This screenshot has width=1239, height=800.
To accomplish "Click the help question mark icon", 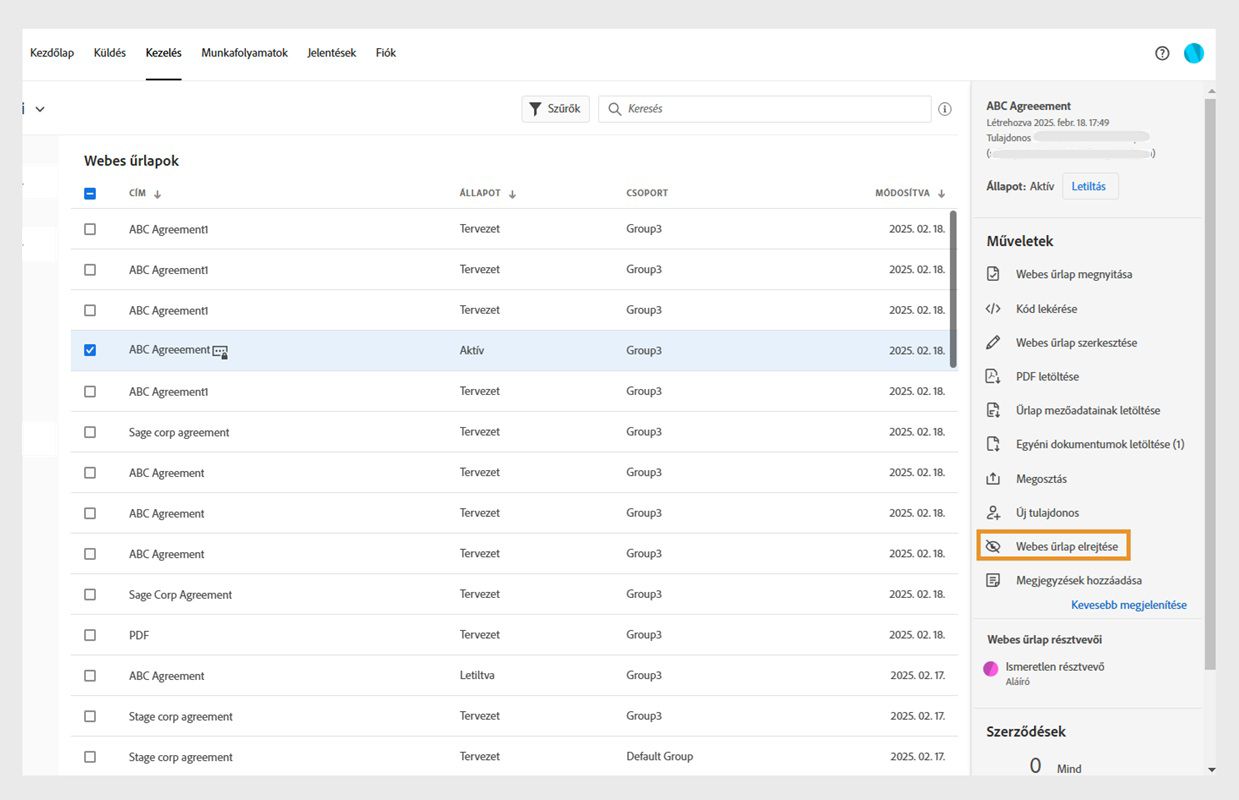I will click(x=1162, y=53).
